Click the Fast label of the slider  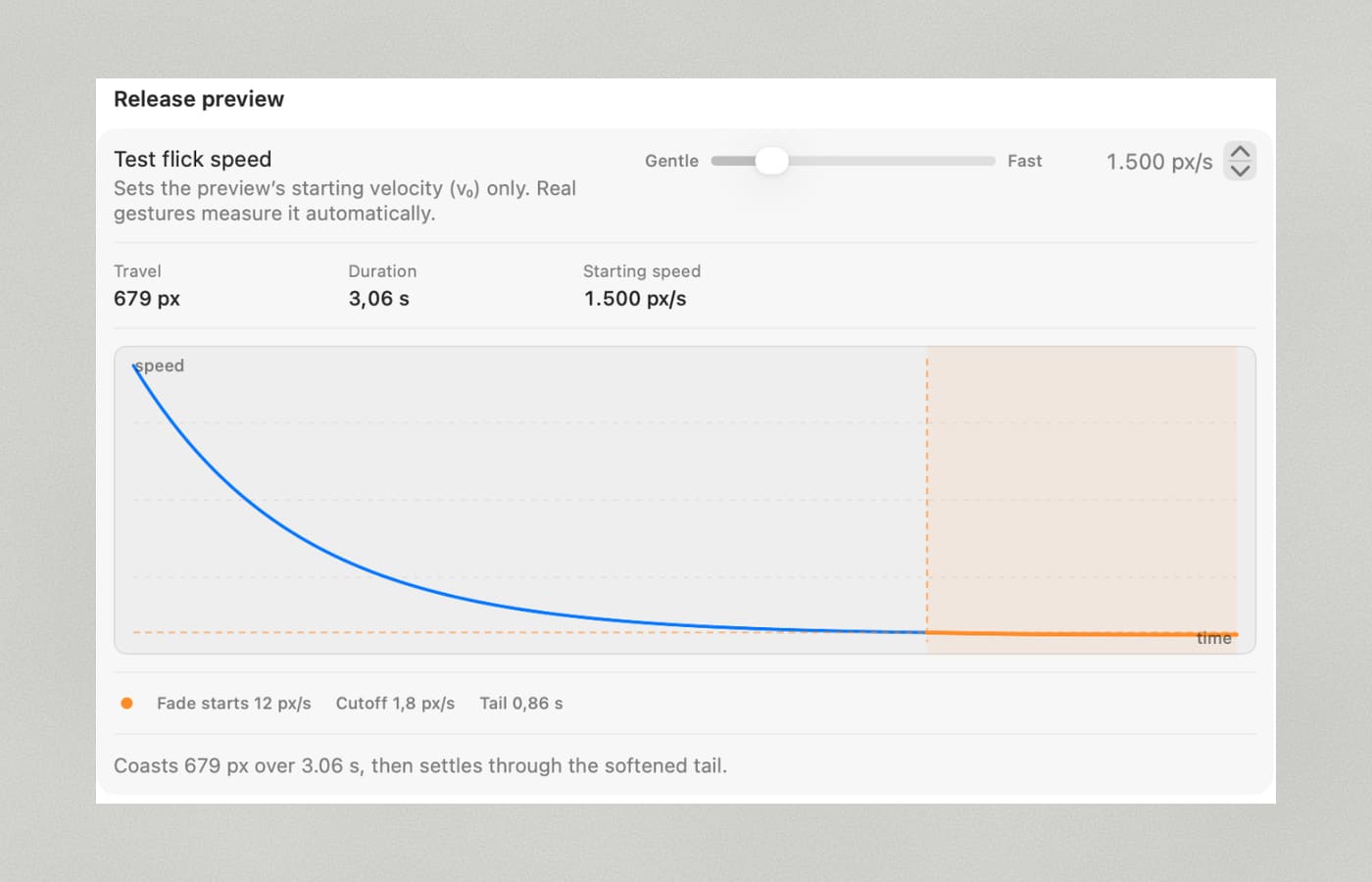[x=1025, y=161]
